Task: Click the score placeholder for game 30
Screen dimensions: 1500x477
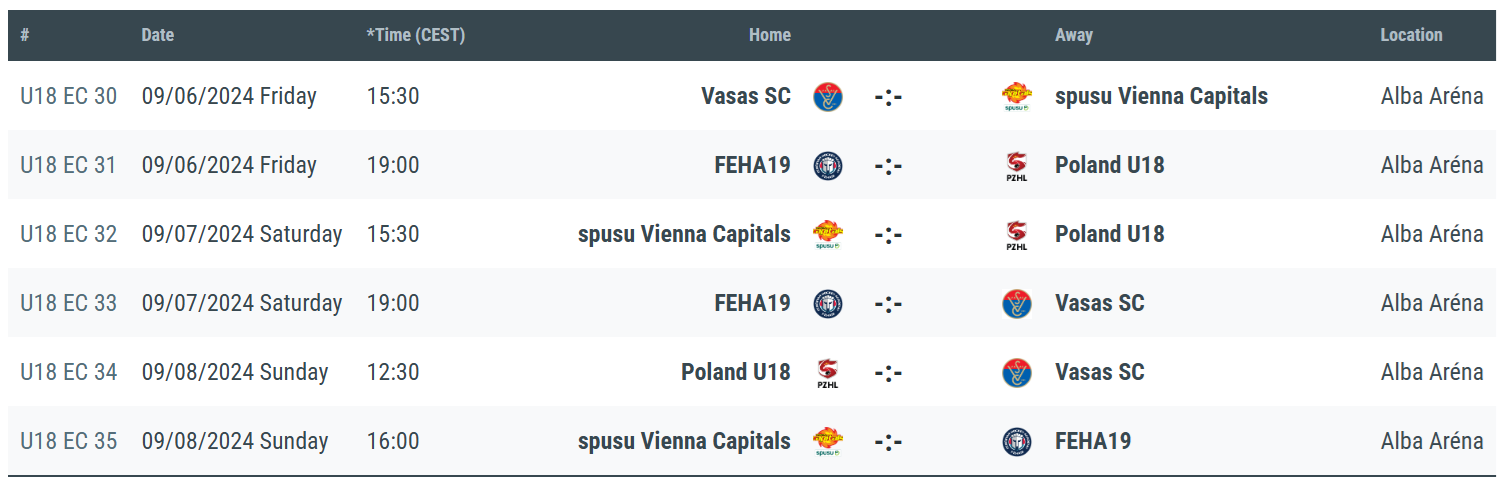Action: point(888,97)
